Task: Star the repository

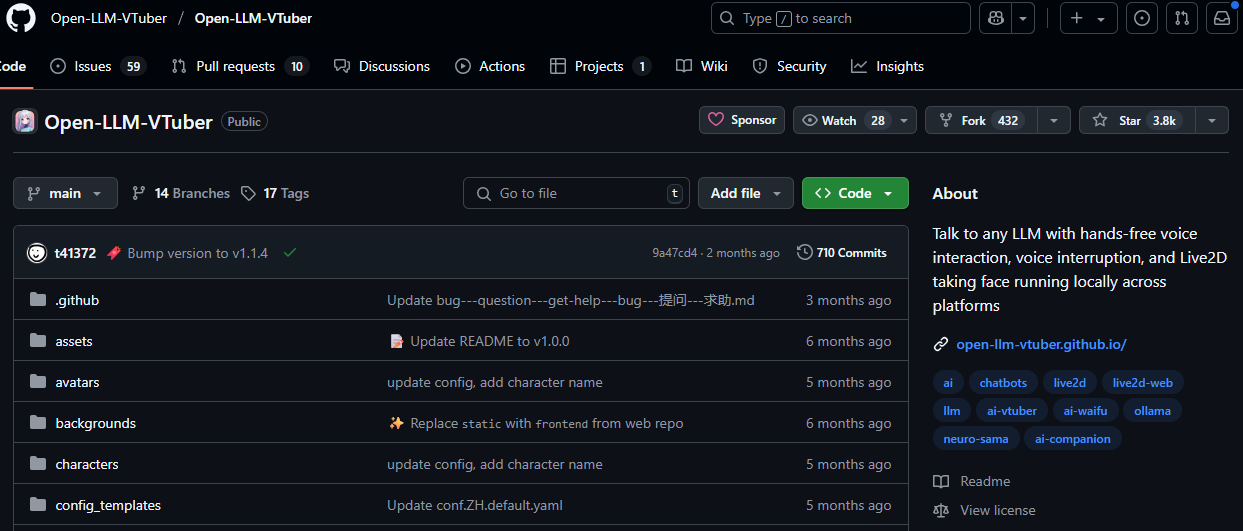Action: pyautogui.click(x=1137, y=120)
